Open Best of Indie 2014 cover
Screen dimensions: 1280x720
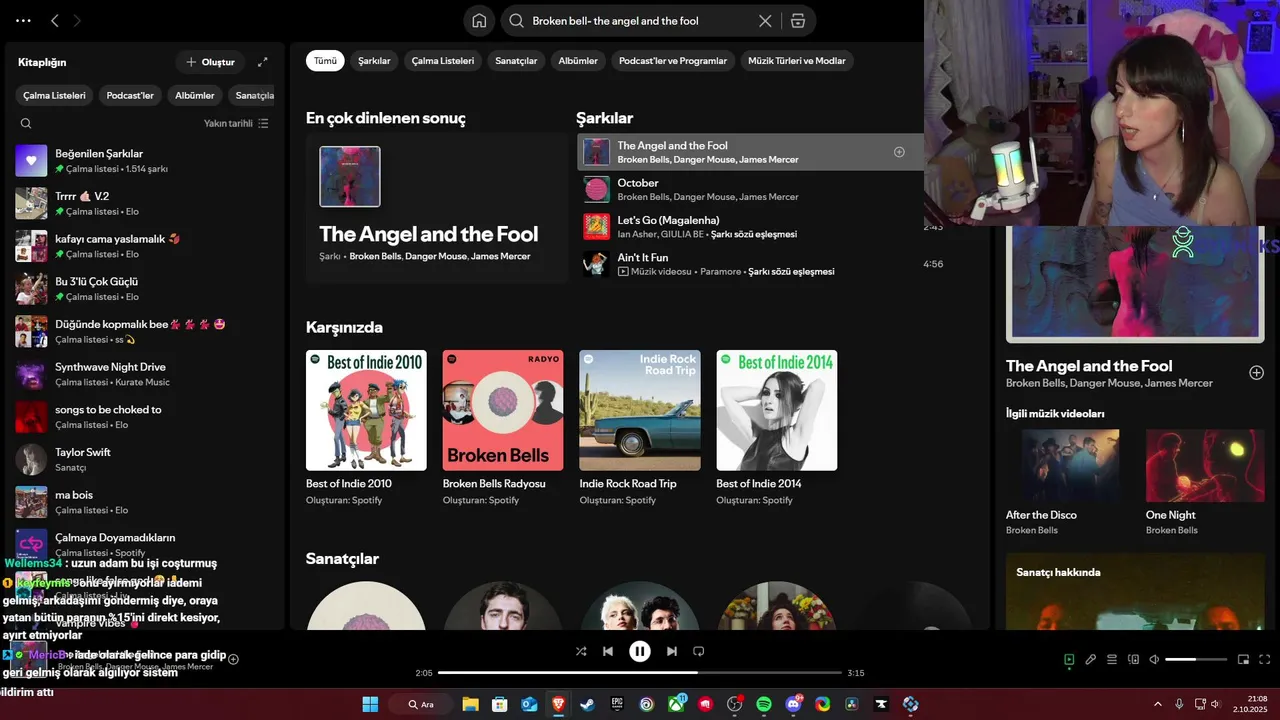pyautogui.click(x=777, y=410)
